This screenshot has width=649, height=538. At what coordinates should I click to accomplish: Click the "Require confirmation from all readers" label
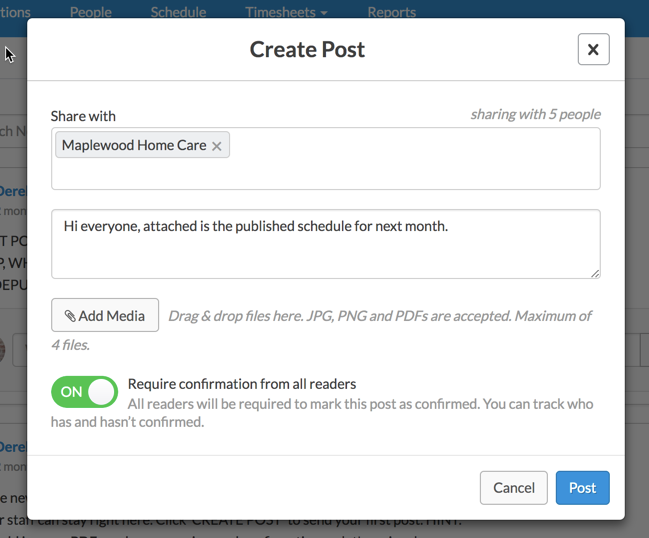coord(242,383)
